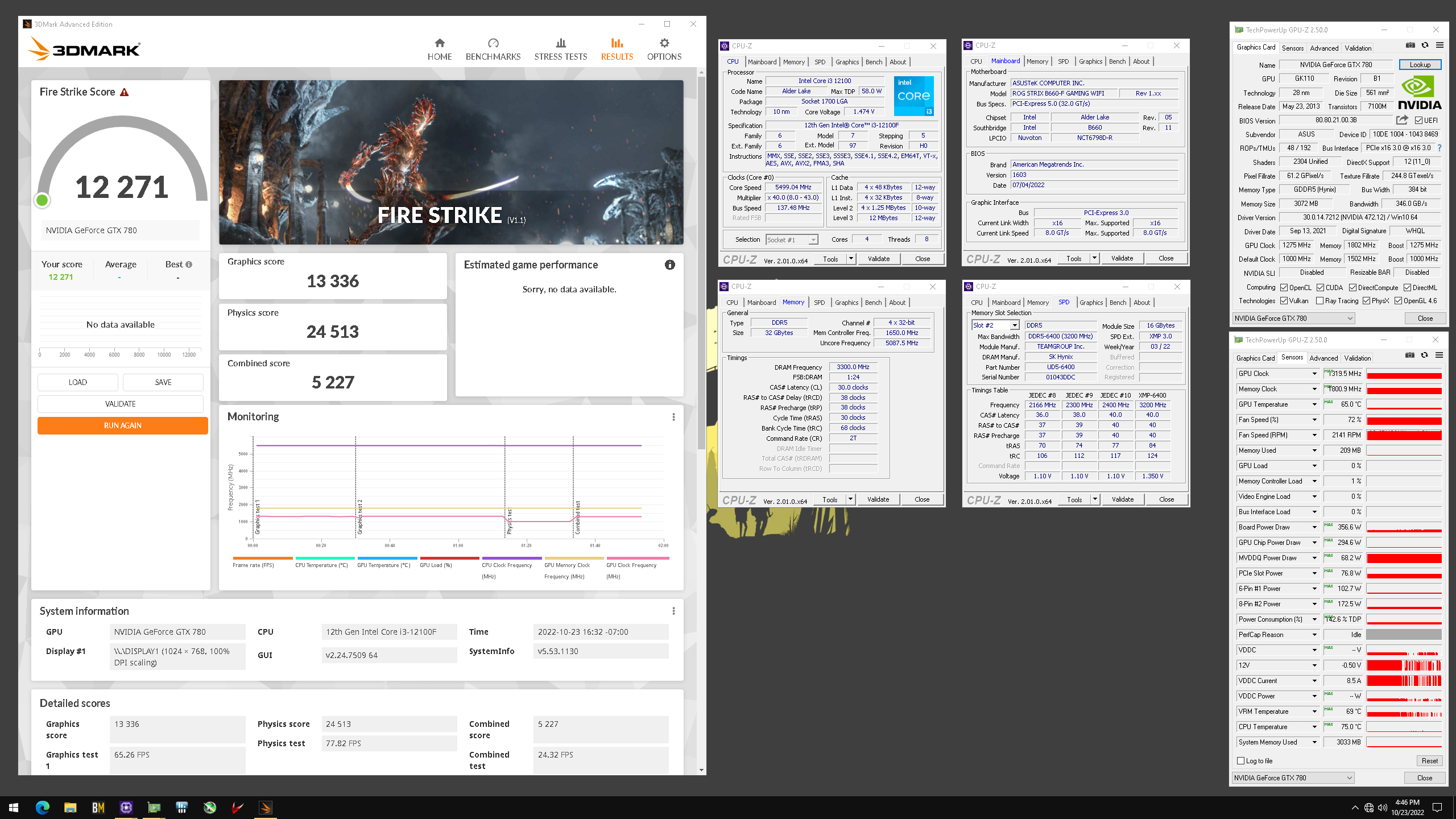Open the Socket #1 selection dropdown
Viewport: 1456px width, 819px height.
[x=792, y=239]
